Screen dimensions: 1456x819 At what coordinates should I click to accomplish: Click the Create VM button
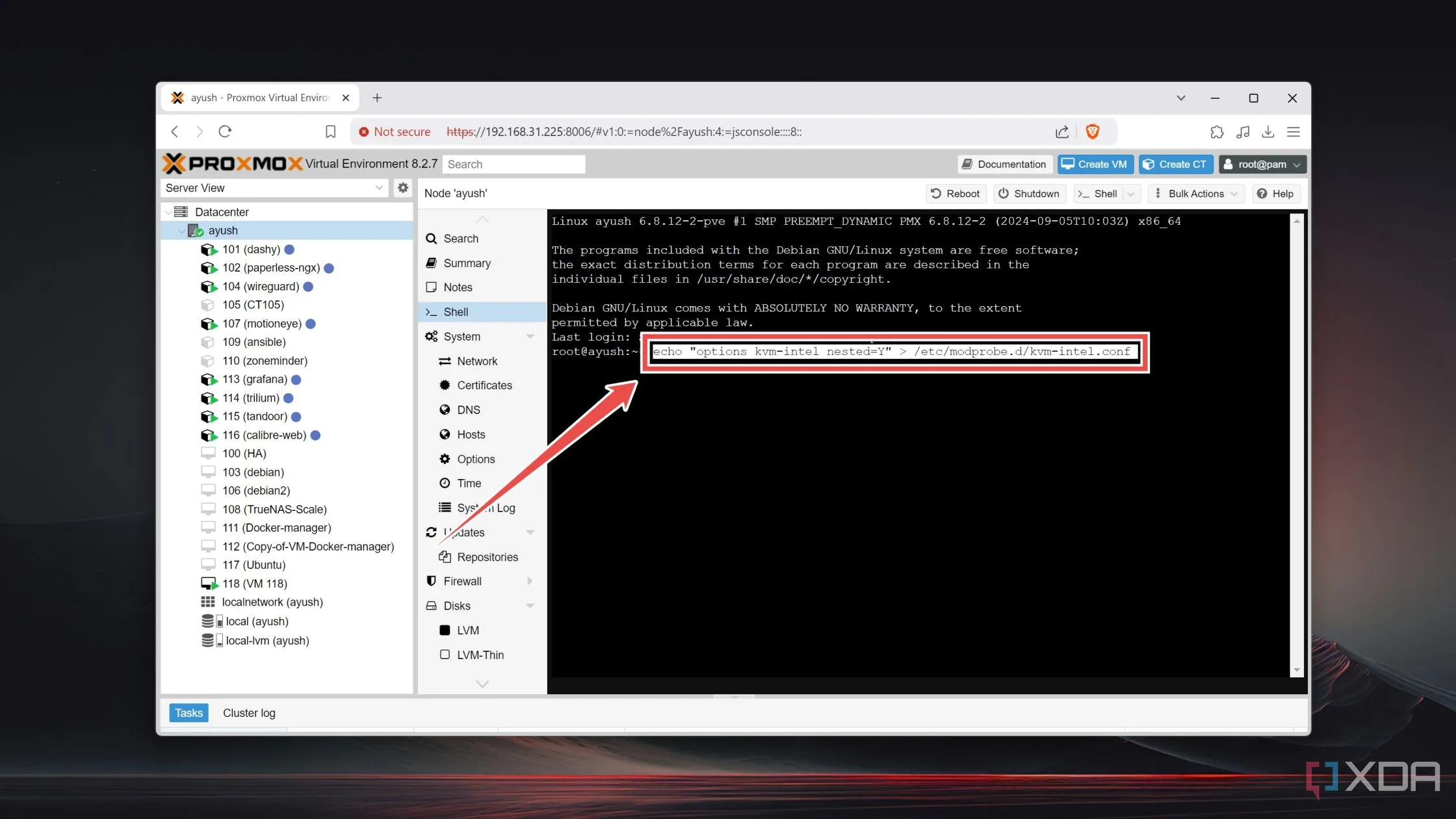click(1095, 164)
